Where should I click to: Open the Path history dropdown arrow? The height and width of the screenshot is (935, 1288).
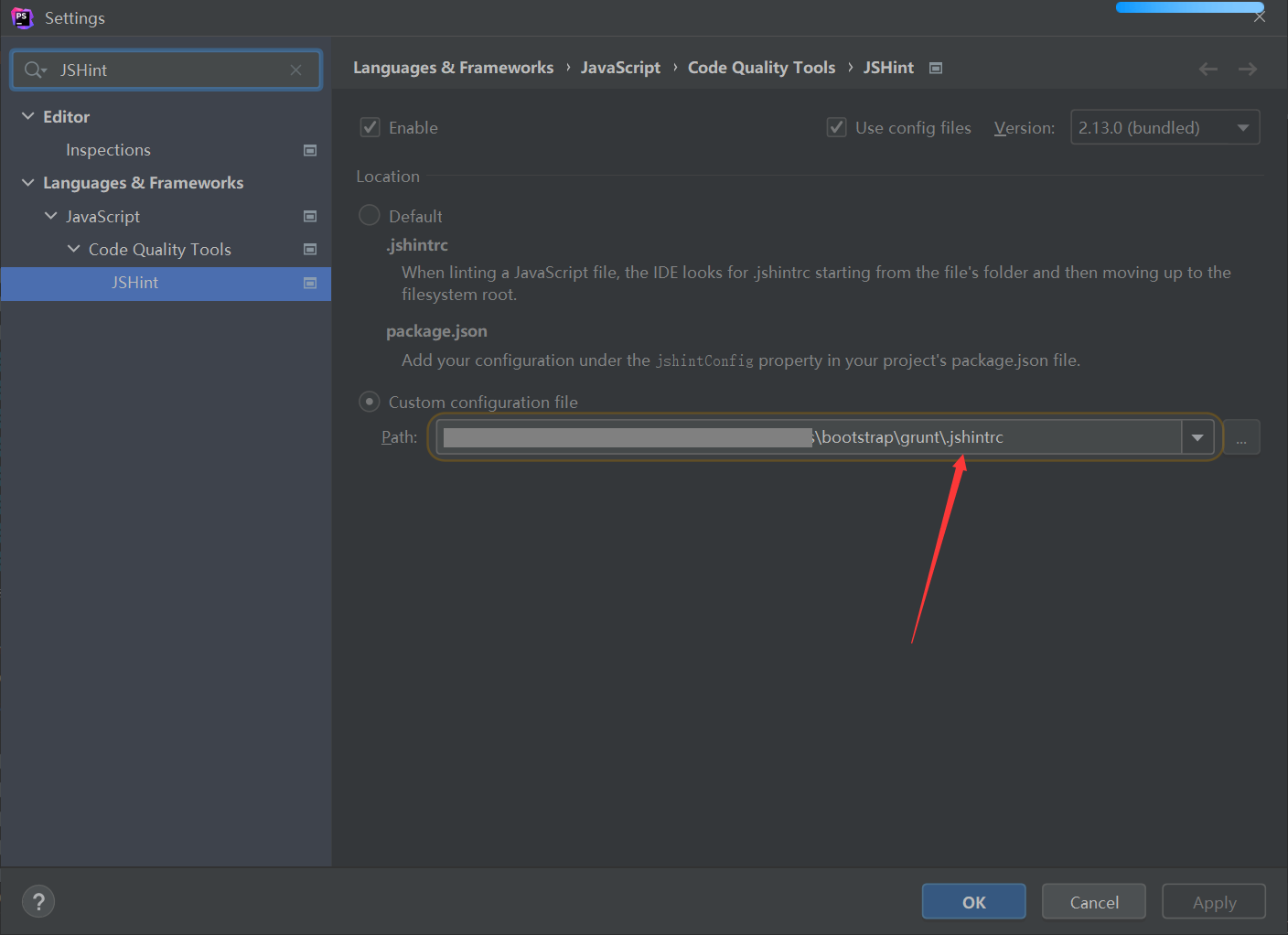[x=1197, y=436]
